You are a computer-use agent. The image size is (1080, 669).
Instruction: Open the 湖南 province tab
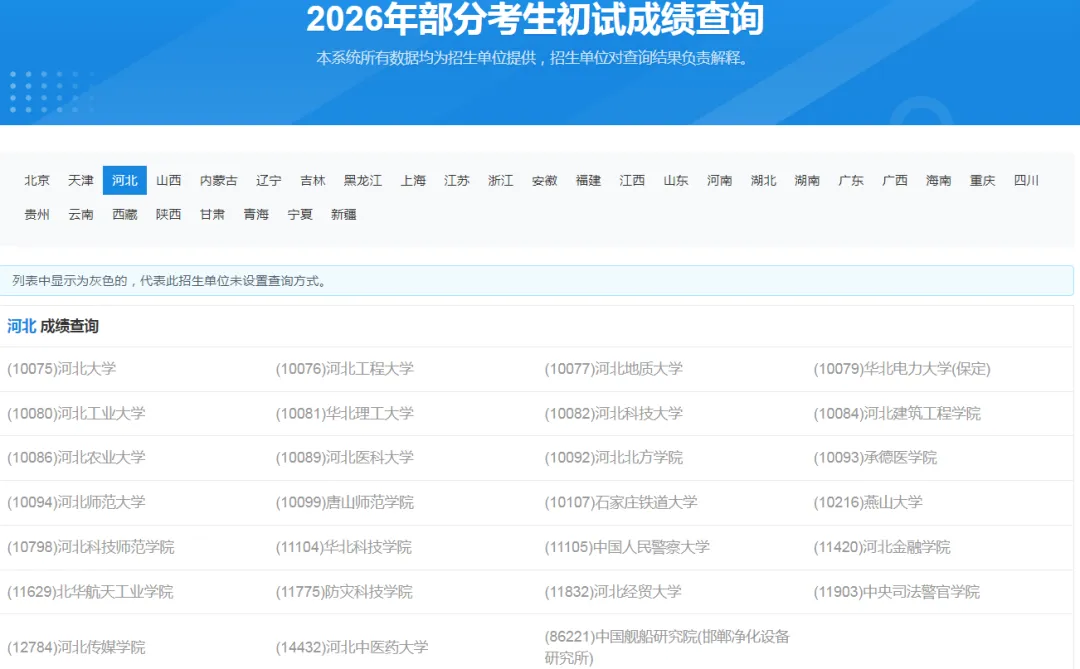pos(807,181)
